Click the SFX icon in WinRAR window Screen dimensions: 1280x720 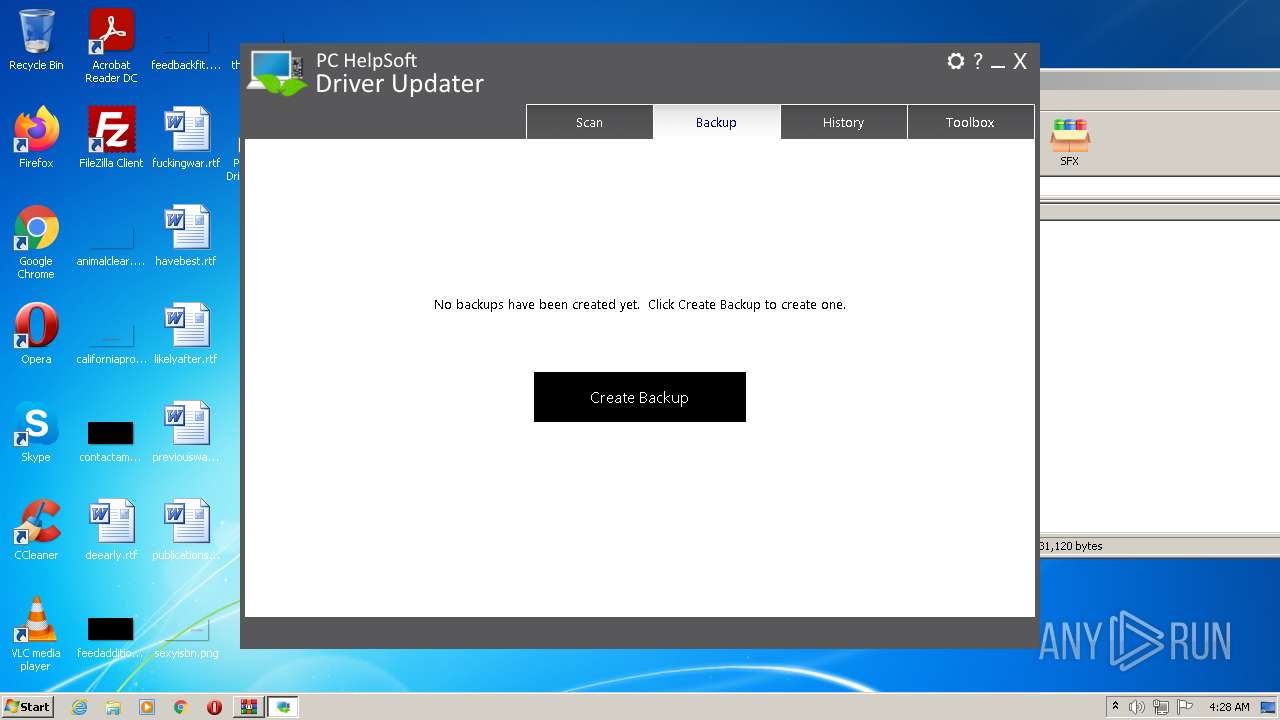click(x=1069, y=142)
